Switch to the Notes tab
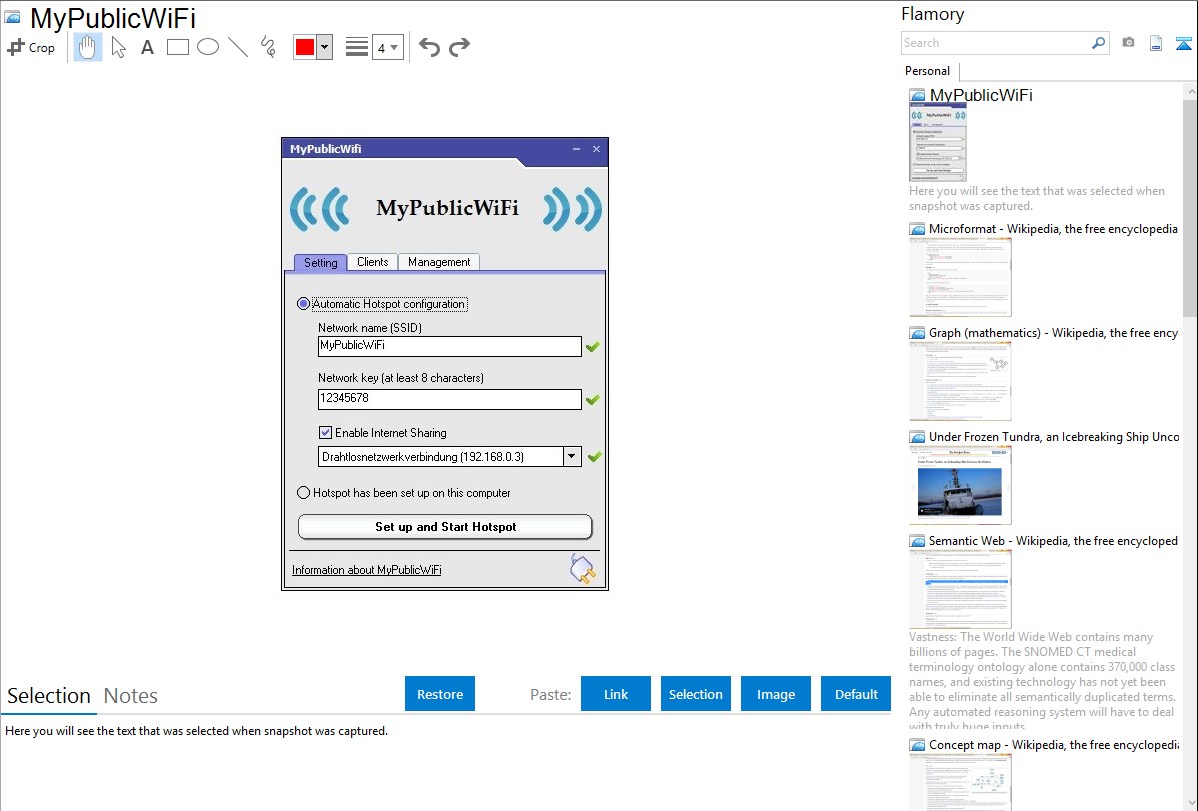Image resolution: width=1198 pixels, height=811 pixels. pyautogui.click(x=131, y=696)
